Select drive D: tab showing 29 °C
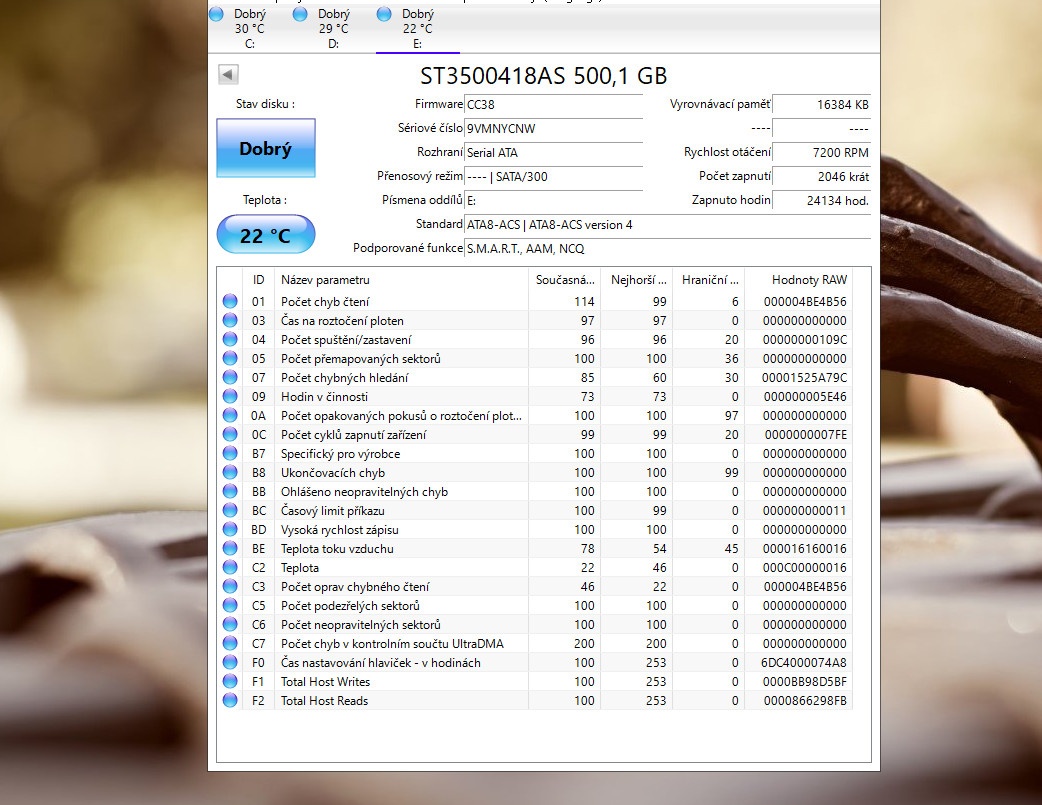The height and width of the screenshot is (805, 1042). click(334, 29)
